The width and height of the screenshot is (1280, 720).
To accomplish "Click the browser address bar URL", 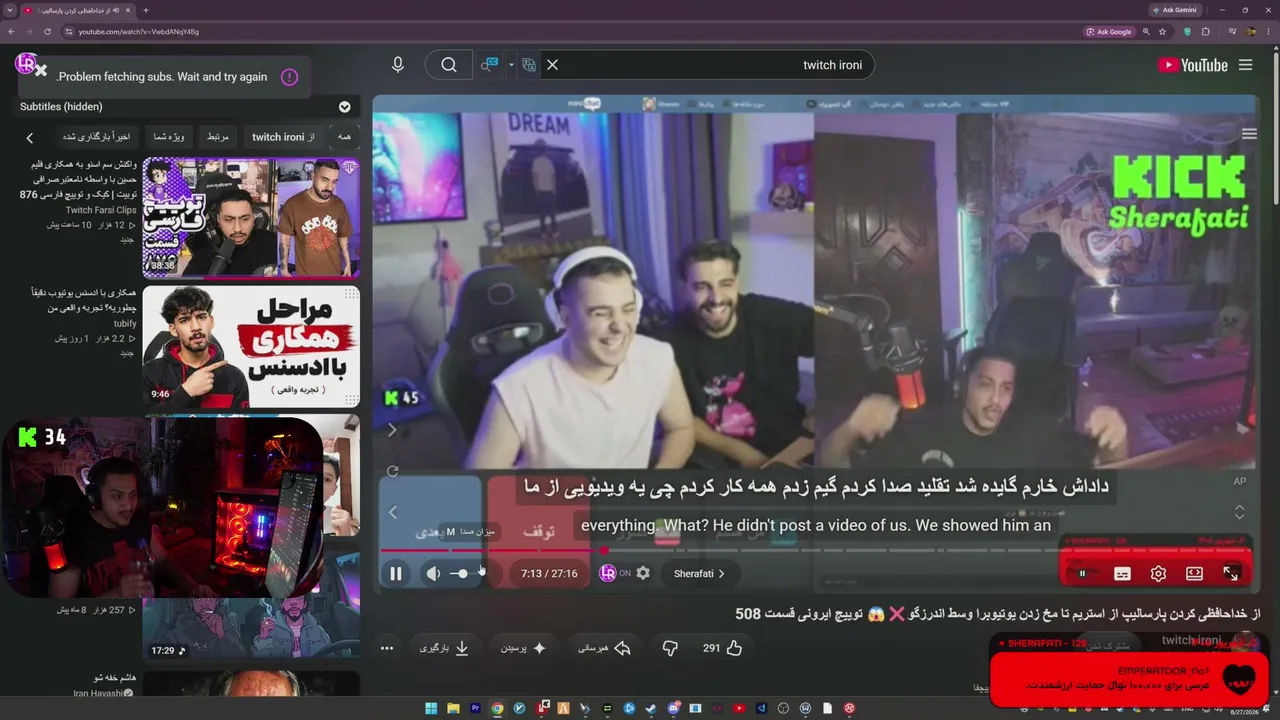I will (139, 32).
